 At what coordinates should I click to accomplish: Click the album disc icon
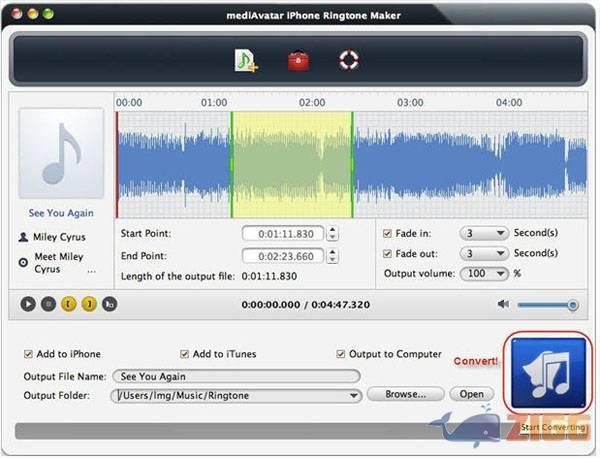click(x=23, y=262)
